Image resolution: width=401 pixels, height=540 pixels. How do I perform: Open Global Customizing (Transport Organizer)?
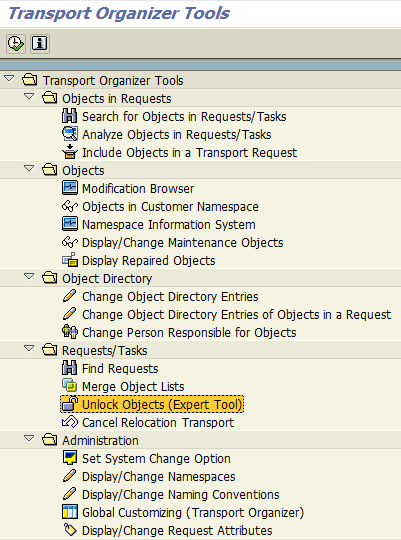(193, 513)
